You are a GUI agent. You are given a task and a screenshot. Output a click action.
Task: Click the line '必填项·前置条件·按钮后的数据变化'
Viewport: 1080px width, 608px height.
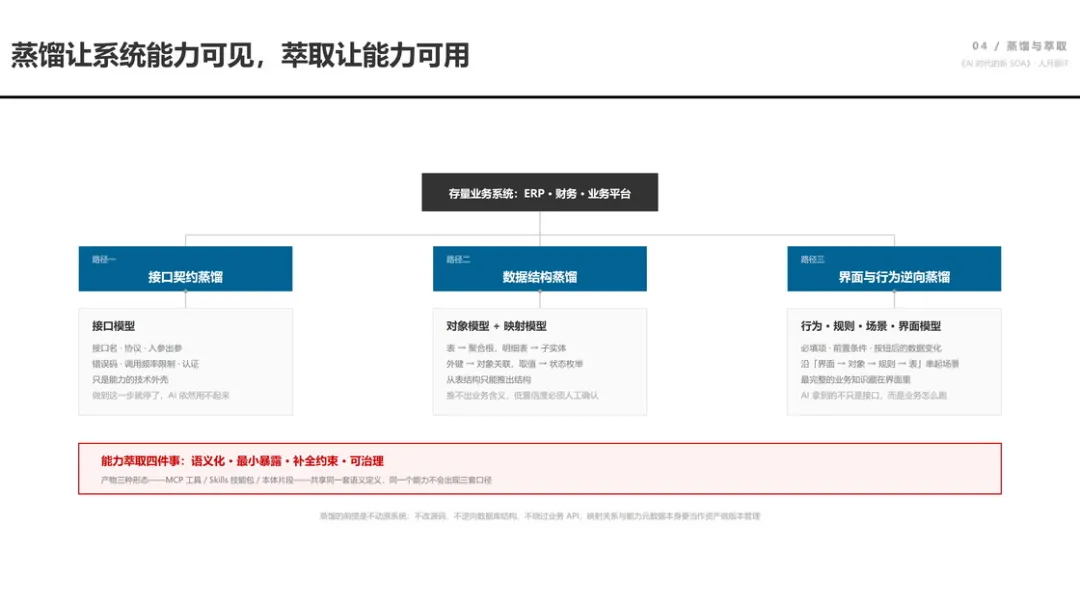[x=871, y=348]
